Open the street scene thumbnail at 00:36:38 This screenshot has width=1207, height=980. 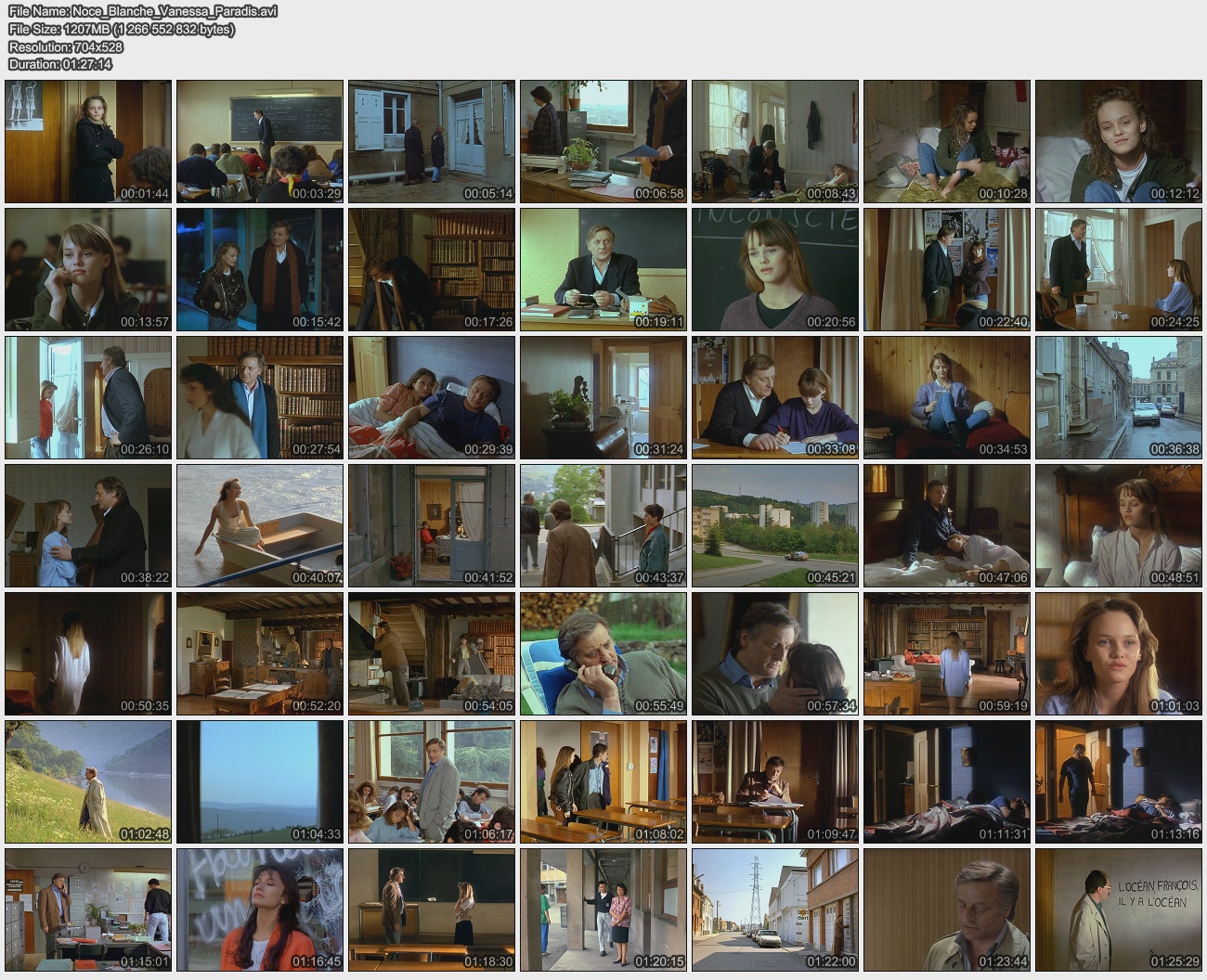(1119, 397)
